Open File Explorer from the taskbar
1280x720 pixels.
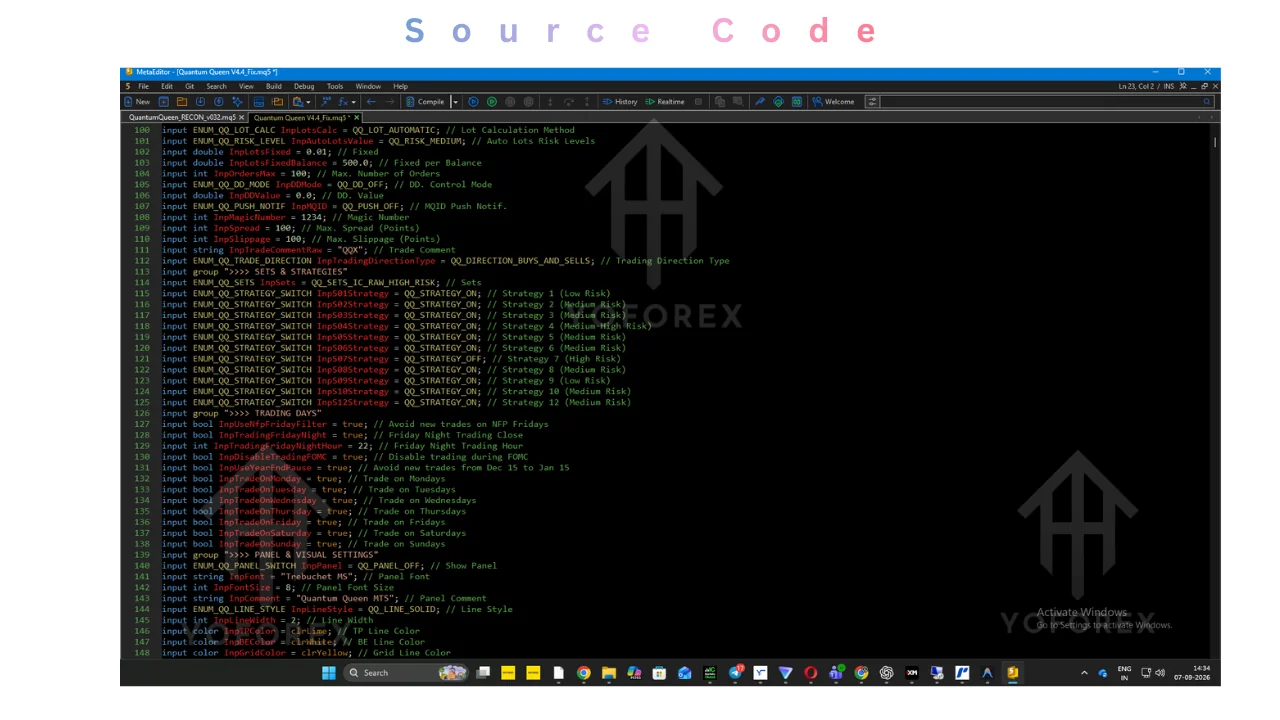(x=608, y=673)
